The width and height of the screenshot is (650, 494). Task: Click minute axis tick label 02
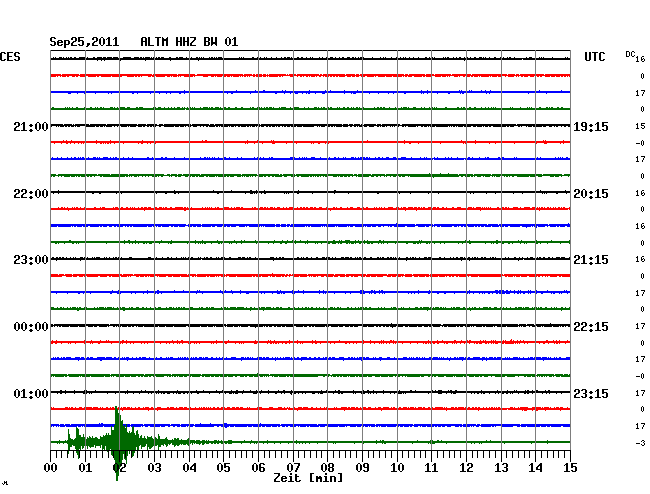tap(119, 468)
